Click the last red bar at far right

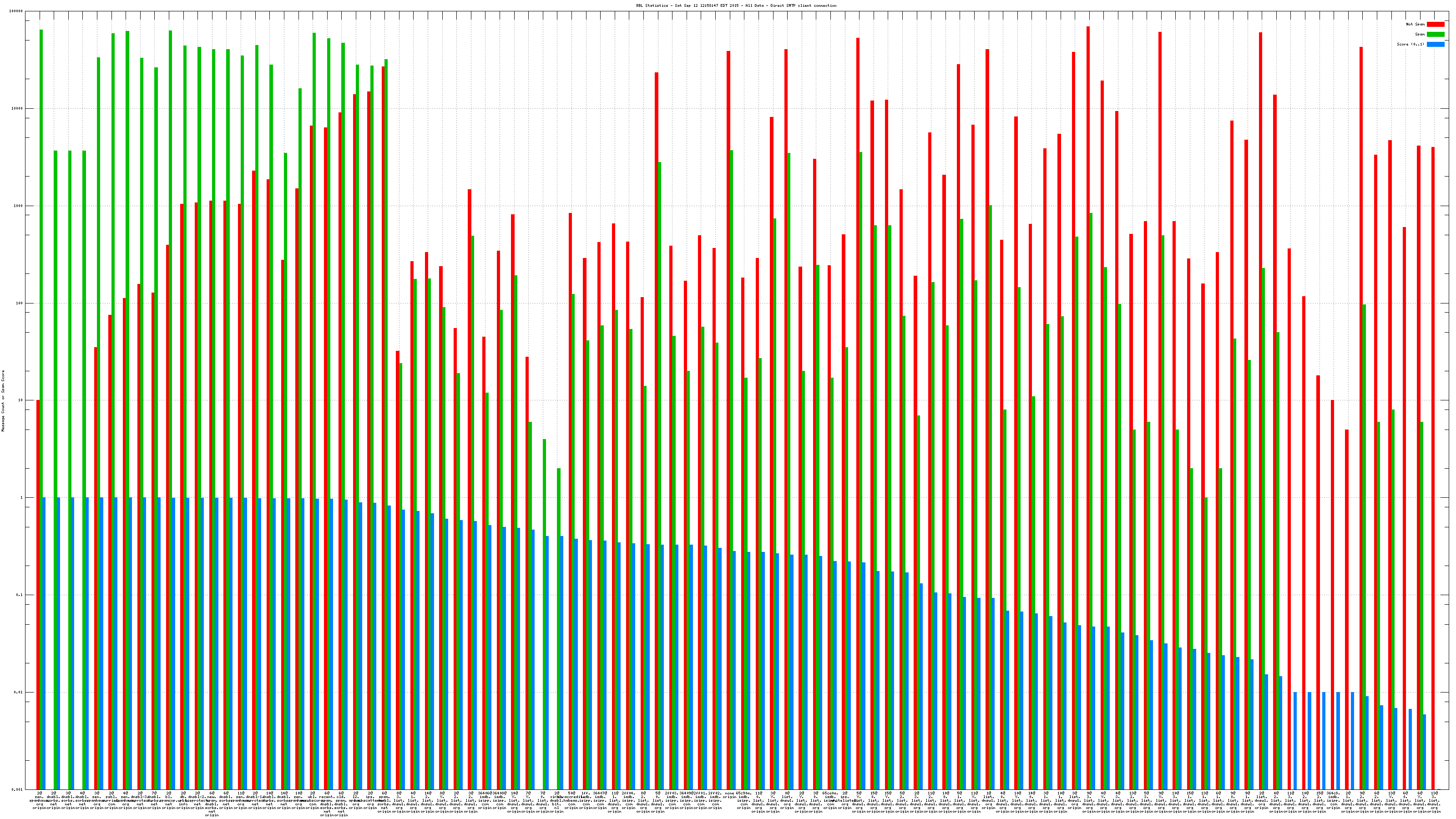(x=1433, y=452)
